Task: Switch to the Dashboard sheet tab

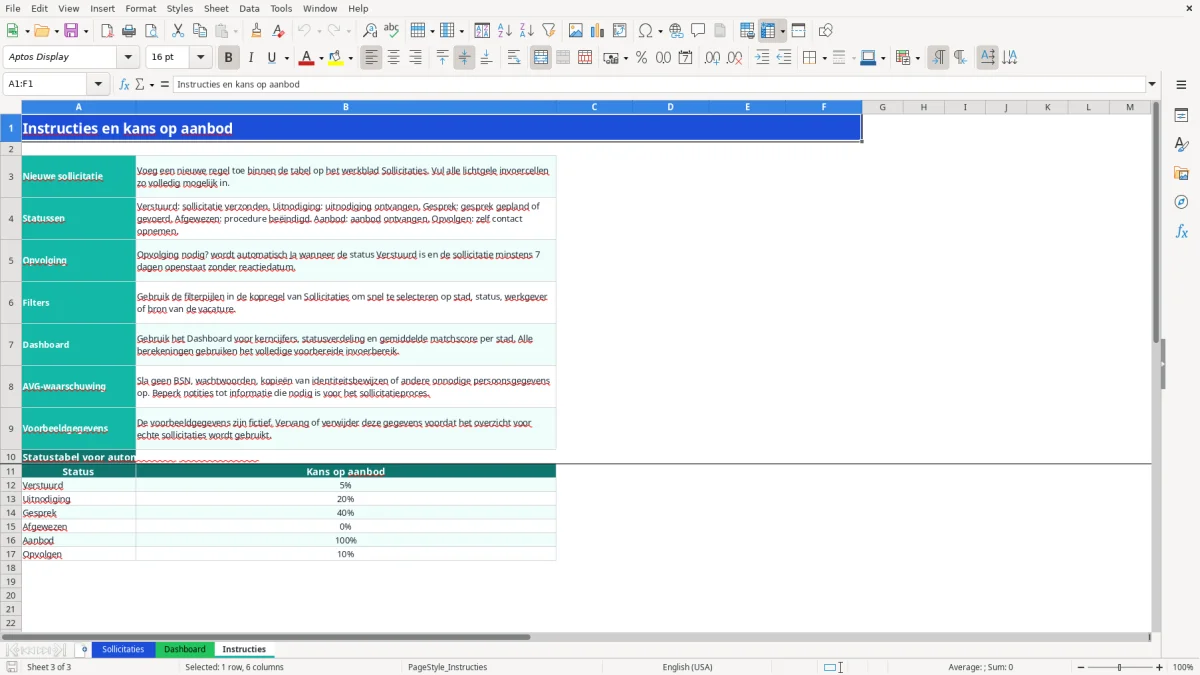Action: click(x=185, y=649)
